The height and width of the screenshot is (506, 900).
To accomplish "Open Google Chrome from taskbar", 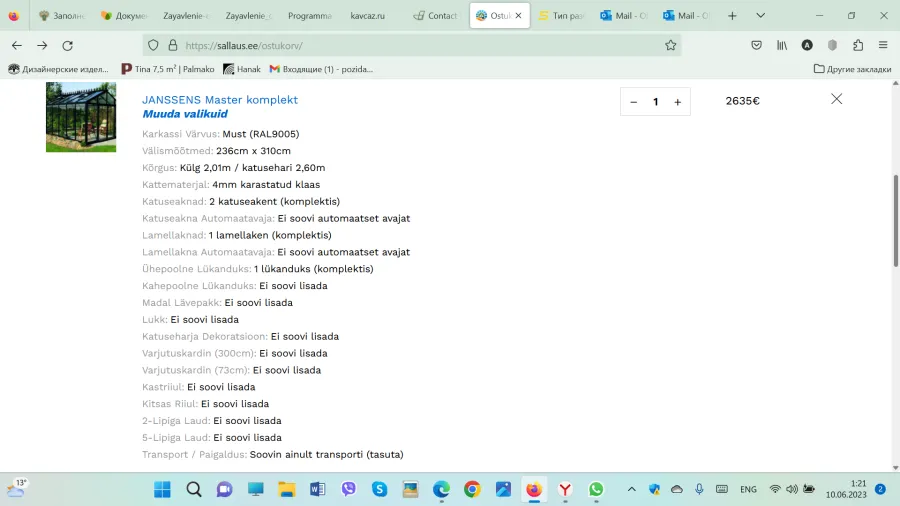I will pos(472,489).
